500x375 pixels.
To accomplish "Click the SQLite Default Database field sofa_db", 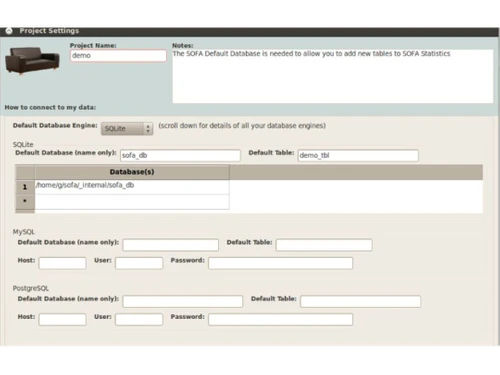I will point(180,155).
